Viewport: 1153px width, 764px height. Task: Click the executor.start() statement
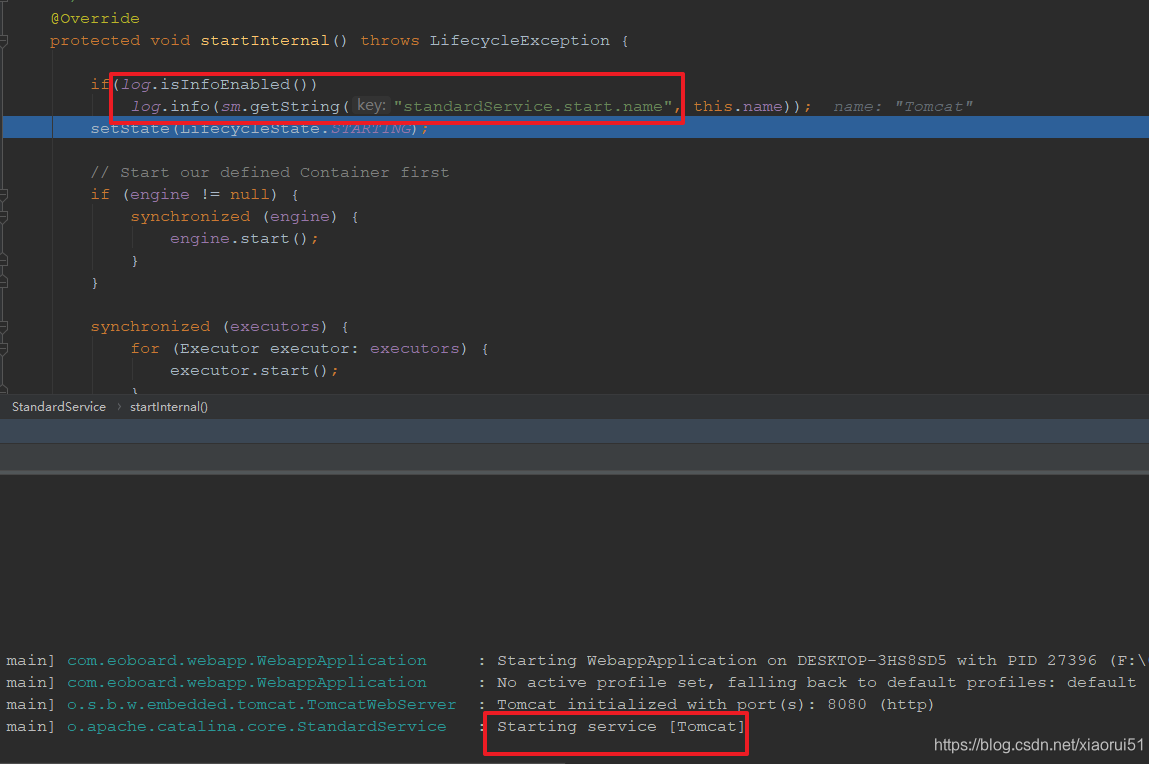[254, 371]
